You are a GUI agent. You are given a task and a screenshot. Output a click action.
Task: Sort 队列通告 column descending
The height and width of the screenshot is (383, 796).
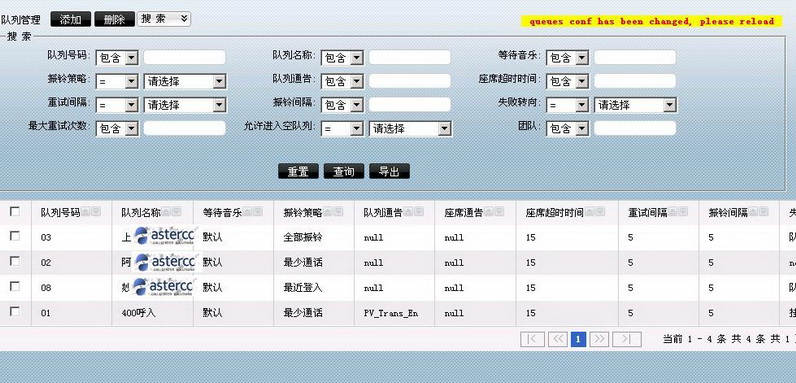click(x=418, y=211)
